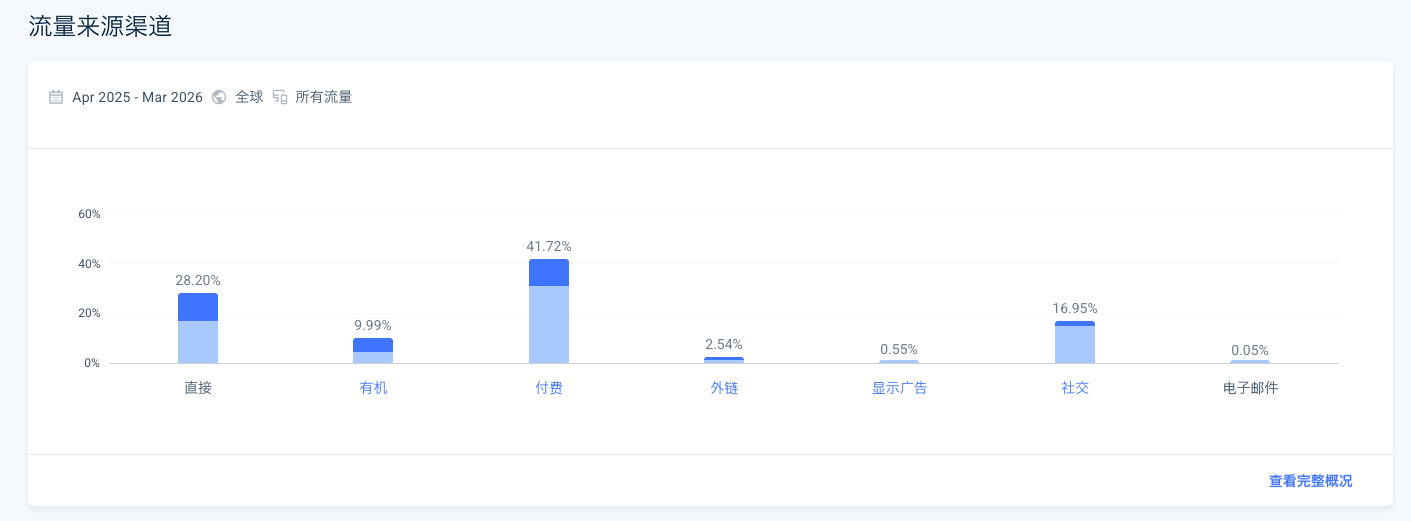Open the 付费 channel link
Image resolution: width=1411 pixels, height=521 pixels.
click(549, 388)
